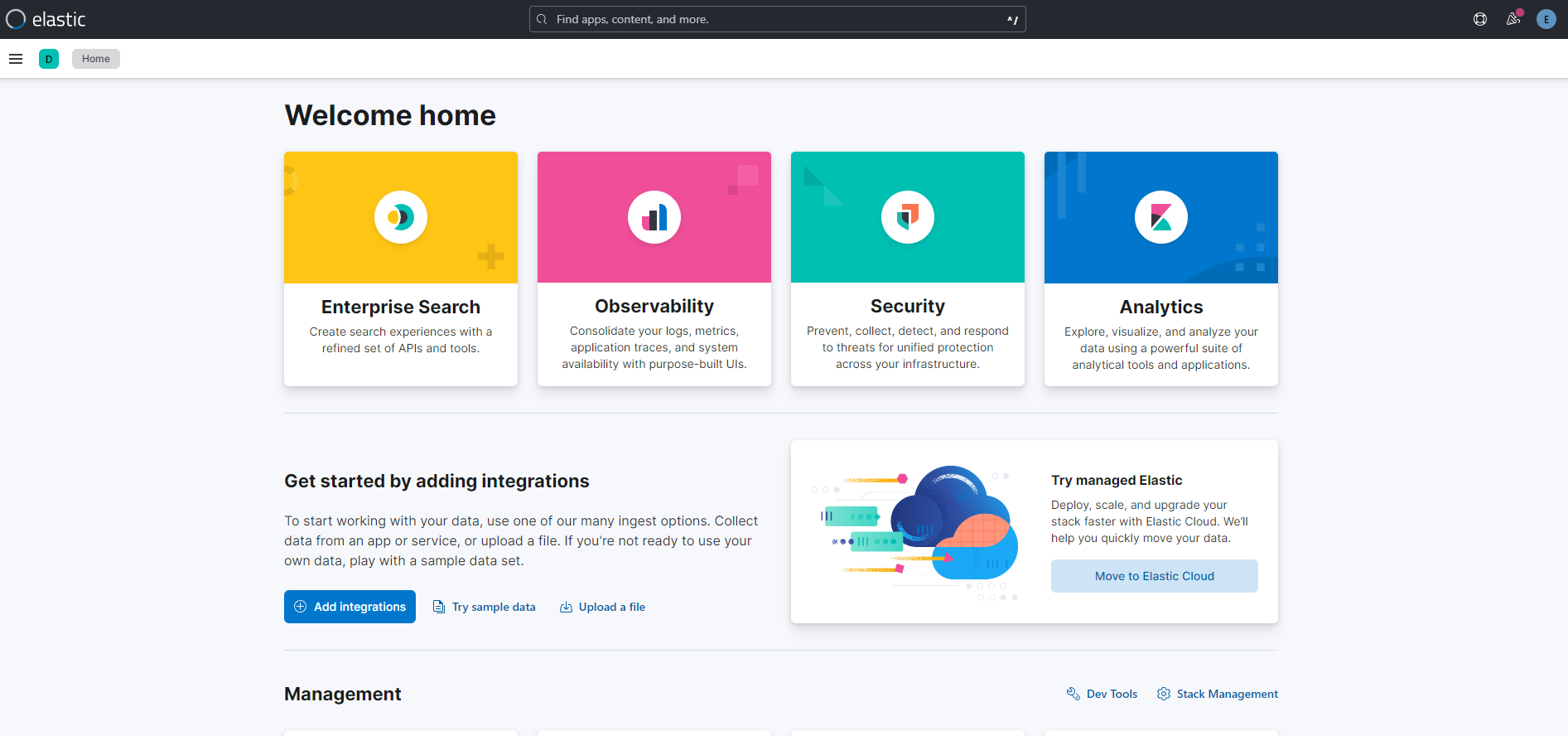
Task: Click the plus icon in Add integrations
Action: (301, 607)
